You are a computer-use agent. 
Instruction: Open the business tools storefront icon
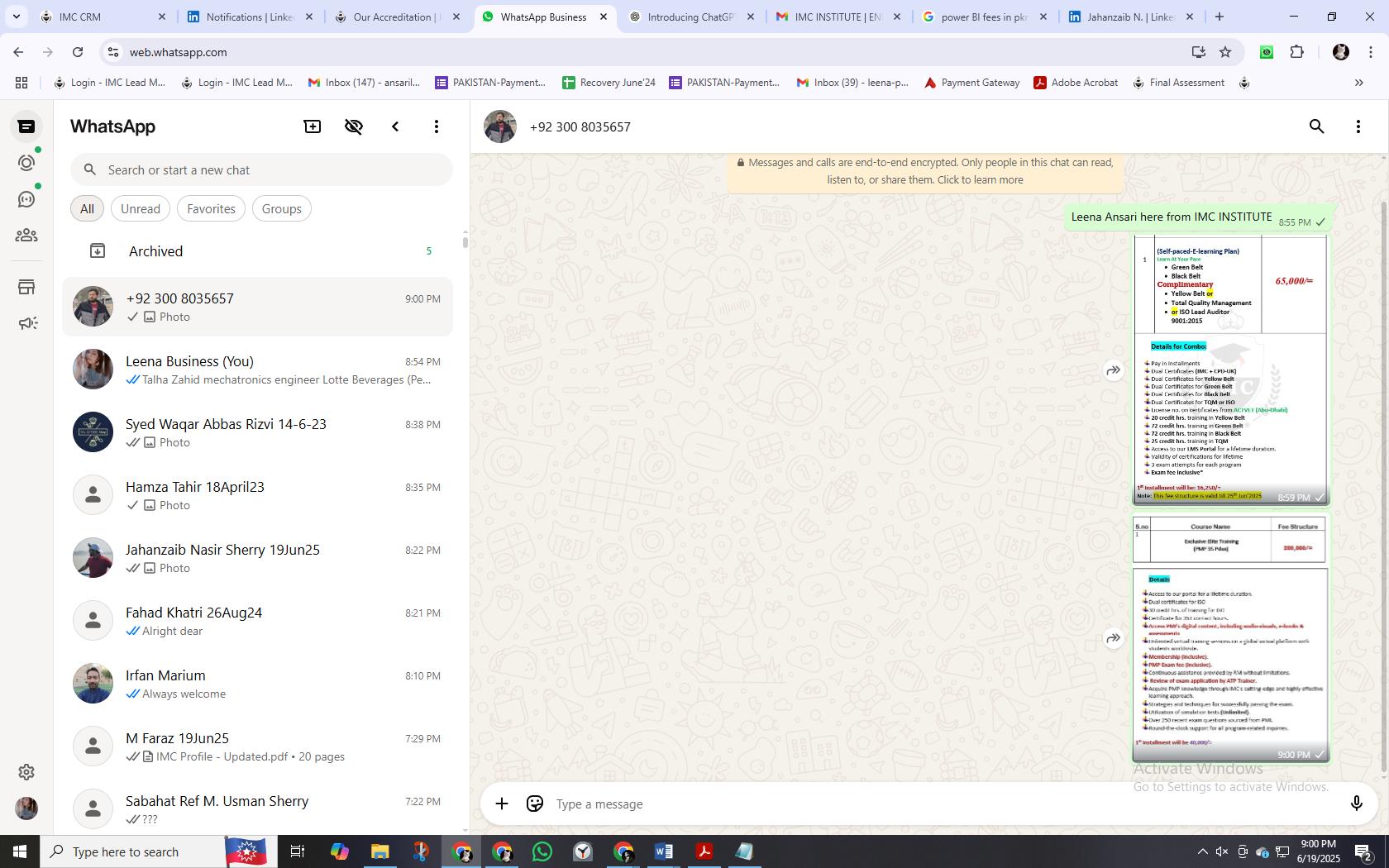coord(26,287)
